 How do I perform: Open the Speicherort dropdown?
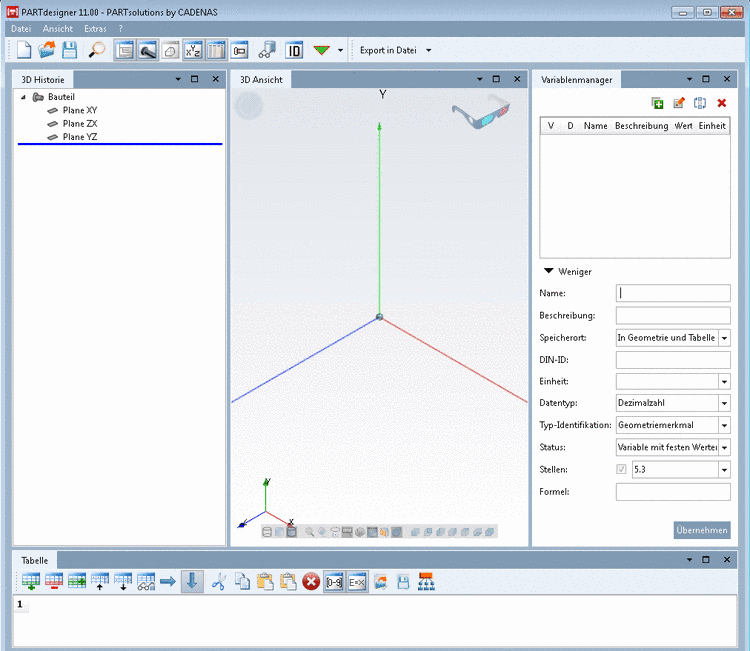point(724,338)
